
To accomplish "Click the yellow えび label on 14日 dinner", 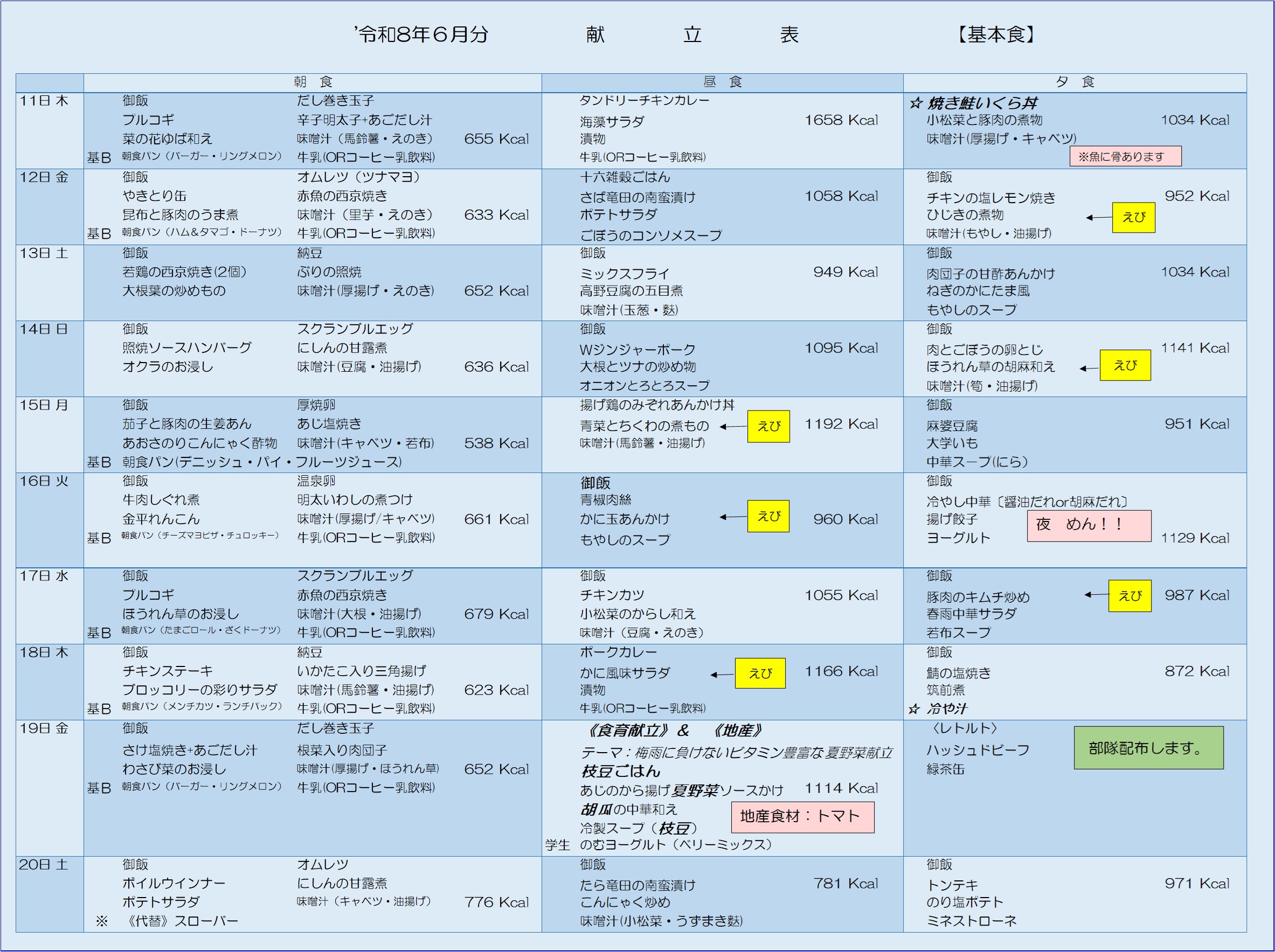I will (1125, 365).
